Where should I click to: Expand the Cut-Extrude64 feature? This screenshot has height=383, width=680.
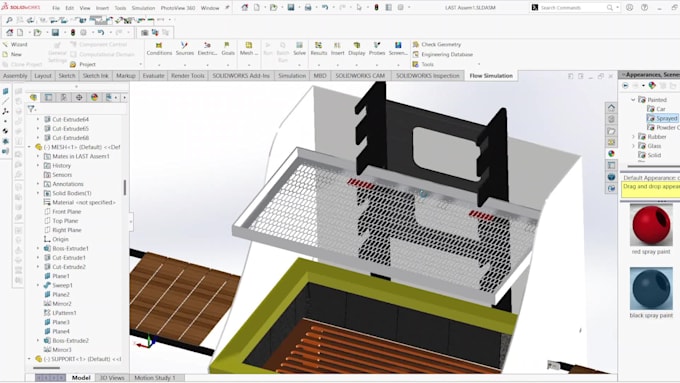38,119
